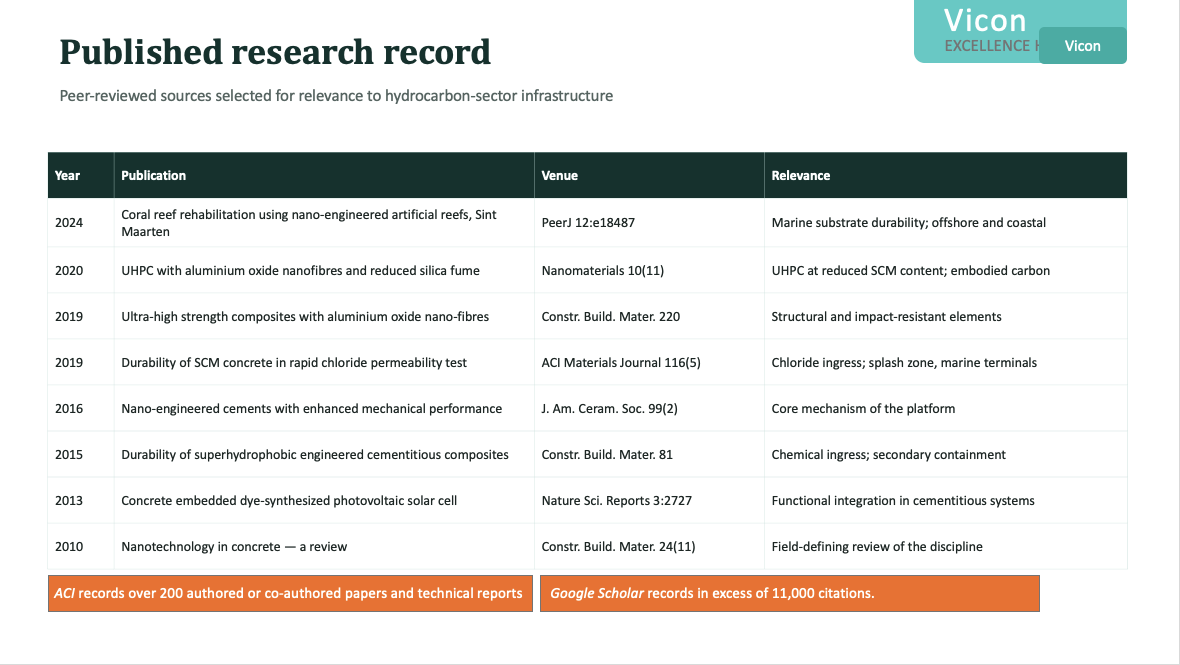1180x665 pixels.
Task: Select the year cell '2013'
Action: click(81, 500)
